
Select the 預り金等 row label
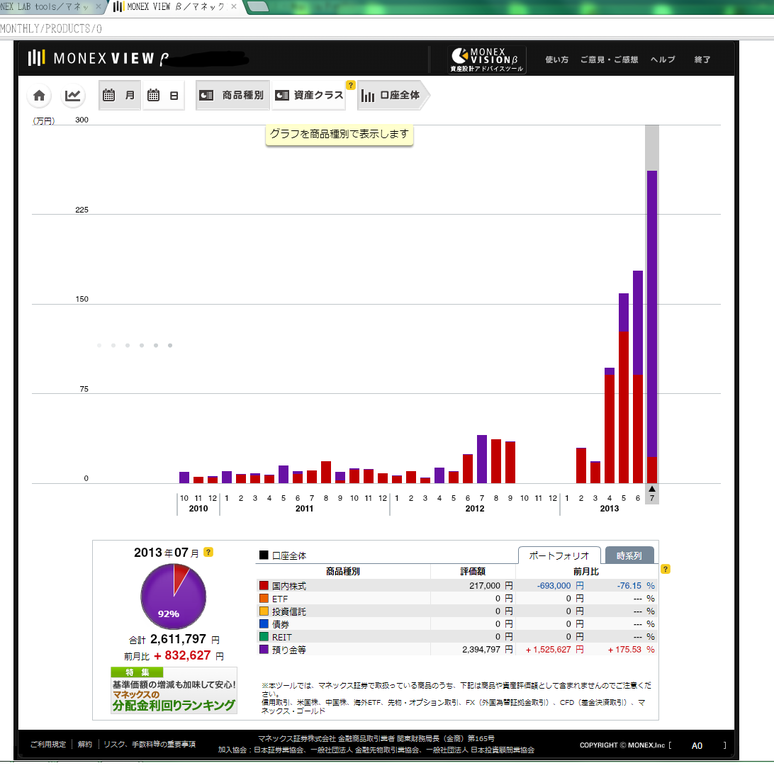[289, 650]
